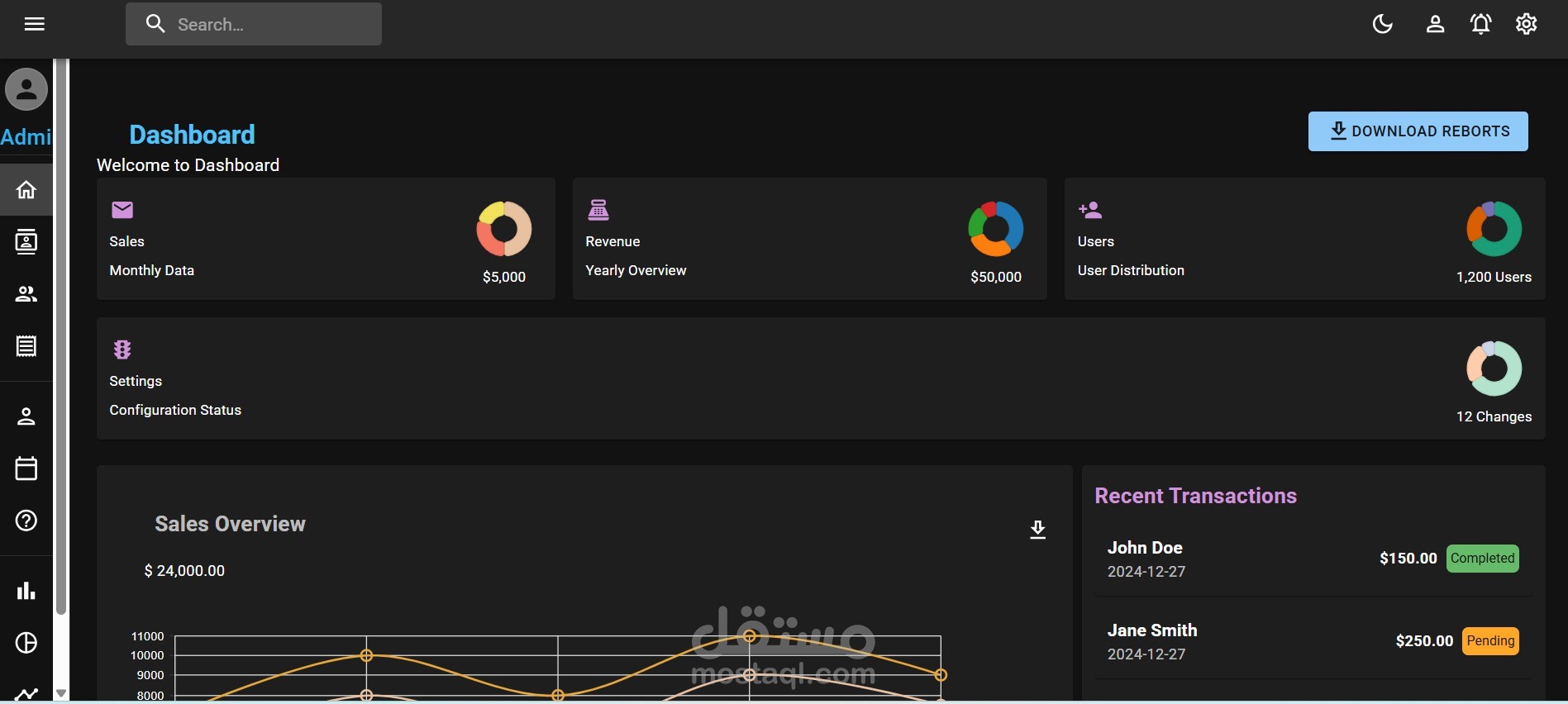Click the Pending status badge

point(1491,641)
